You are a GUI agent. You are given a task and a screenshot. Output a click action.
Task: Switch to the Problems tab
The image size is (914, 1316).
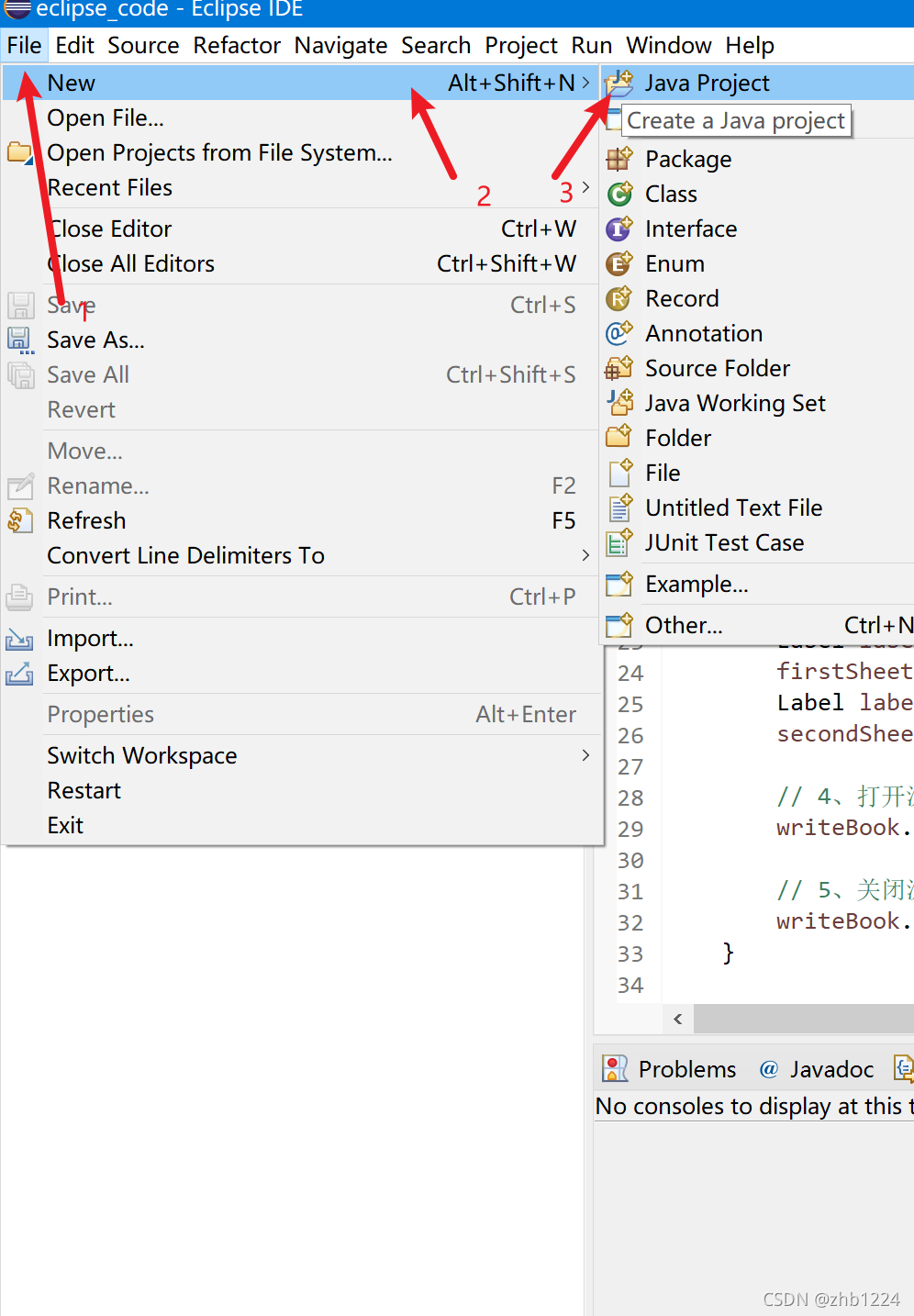[x=670, y=1069]
